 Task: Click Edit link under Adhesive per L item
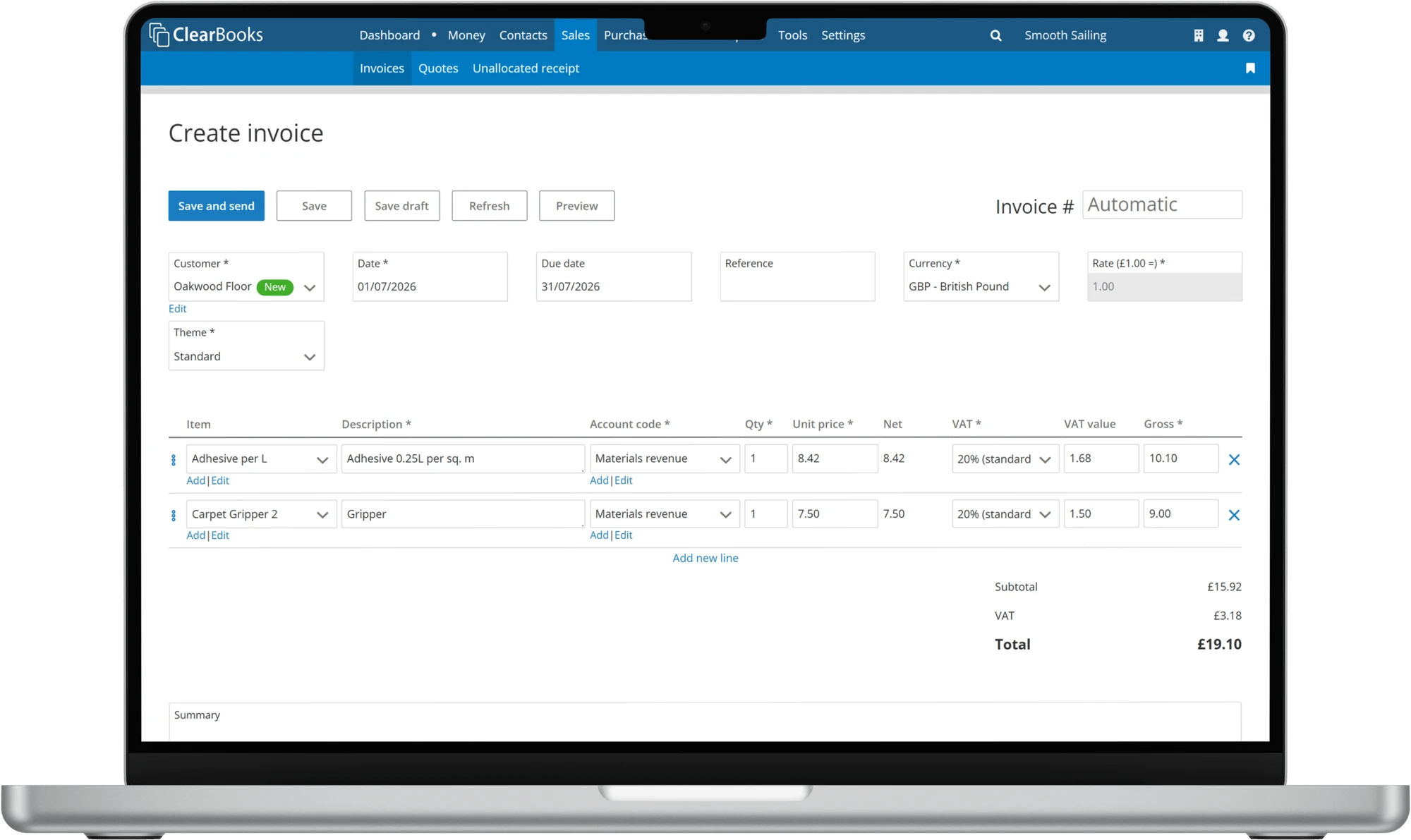pos(220,480)
